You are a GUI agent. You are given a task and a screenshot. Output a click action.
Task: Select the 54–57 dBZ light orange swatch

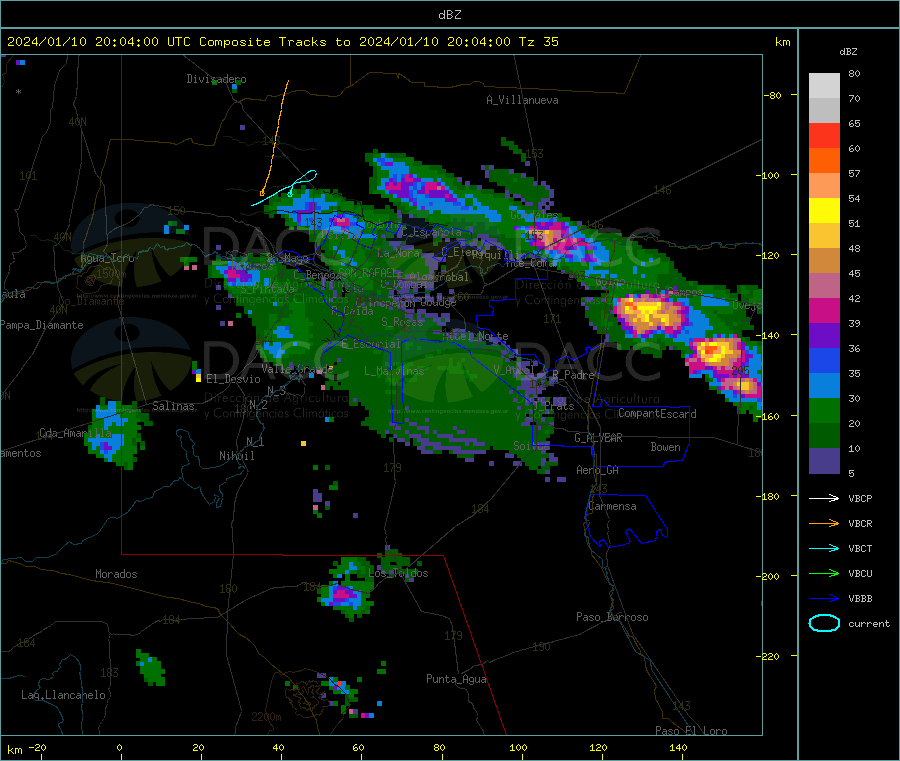824,186
